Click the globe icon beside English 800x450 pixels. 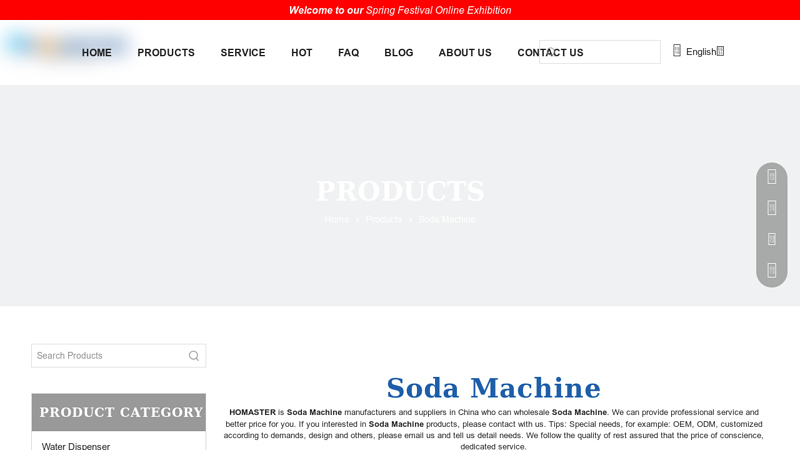(x=677, y=51)
